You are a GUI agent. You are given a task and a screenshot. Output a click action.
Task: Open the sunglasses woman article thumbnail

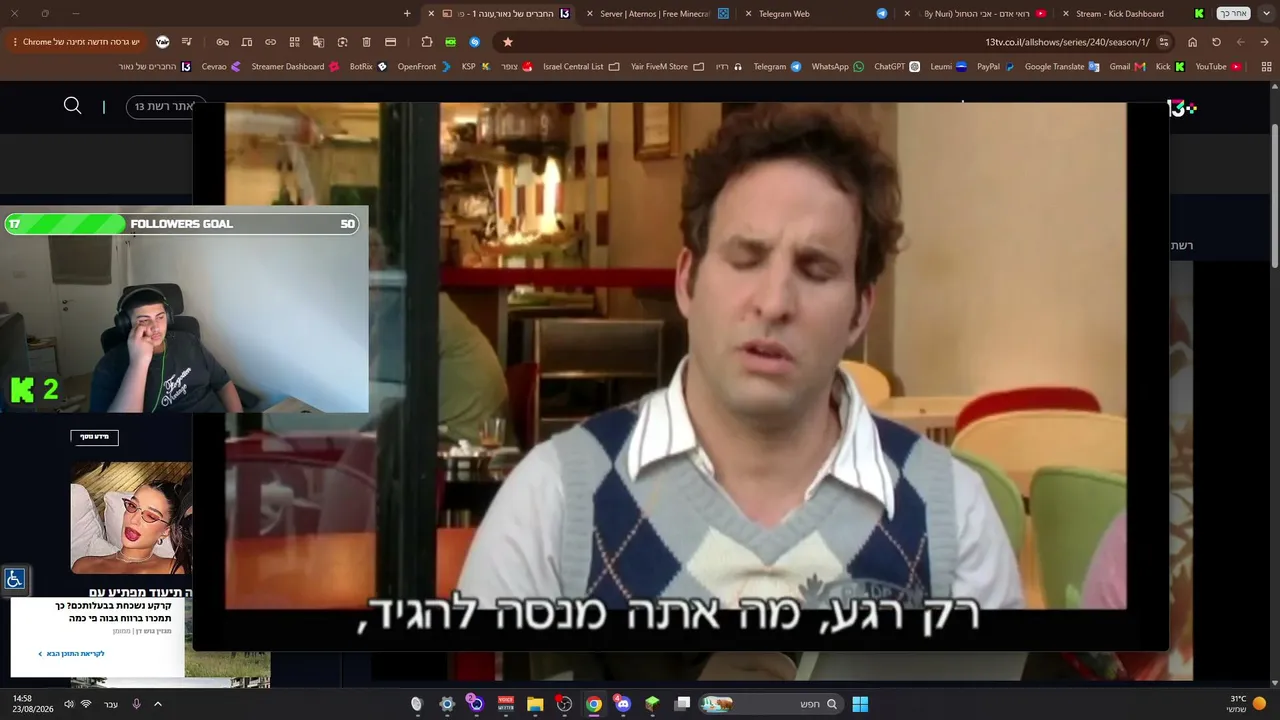[x=131, y=518]
